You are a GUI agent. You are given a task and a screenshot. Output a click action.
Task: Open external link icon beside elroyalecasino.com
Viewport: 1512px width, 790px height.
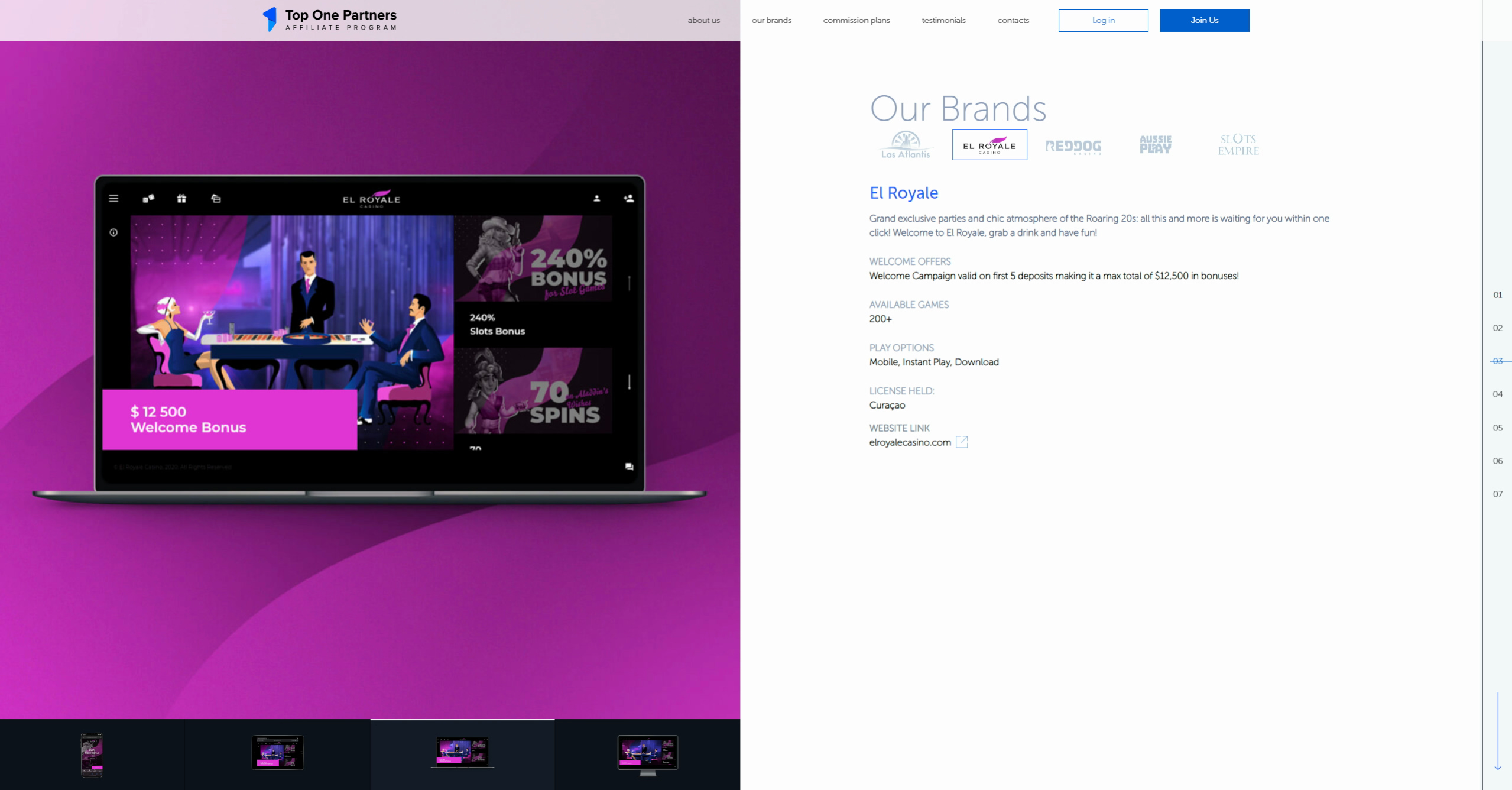[x=962, y=442]
